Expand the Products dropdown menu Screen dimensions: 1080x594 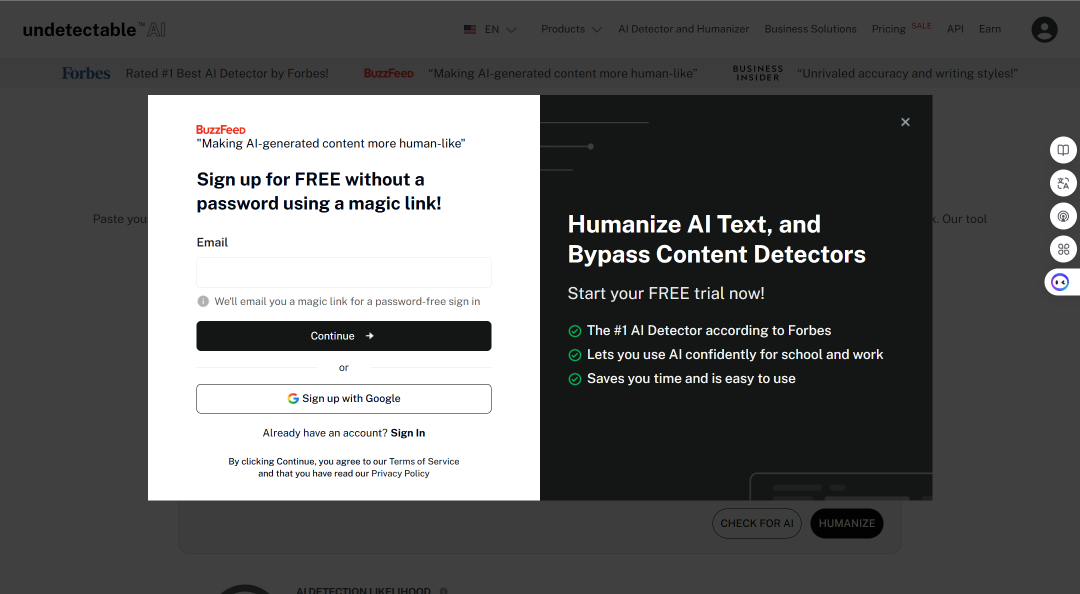(571, 29)
